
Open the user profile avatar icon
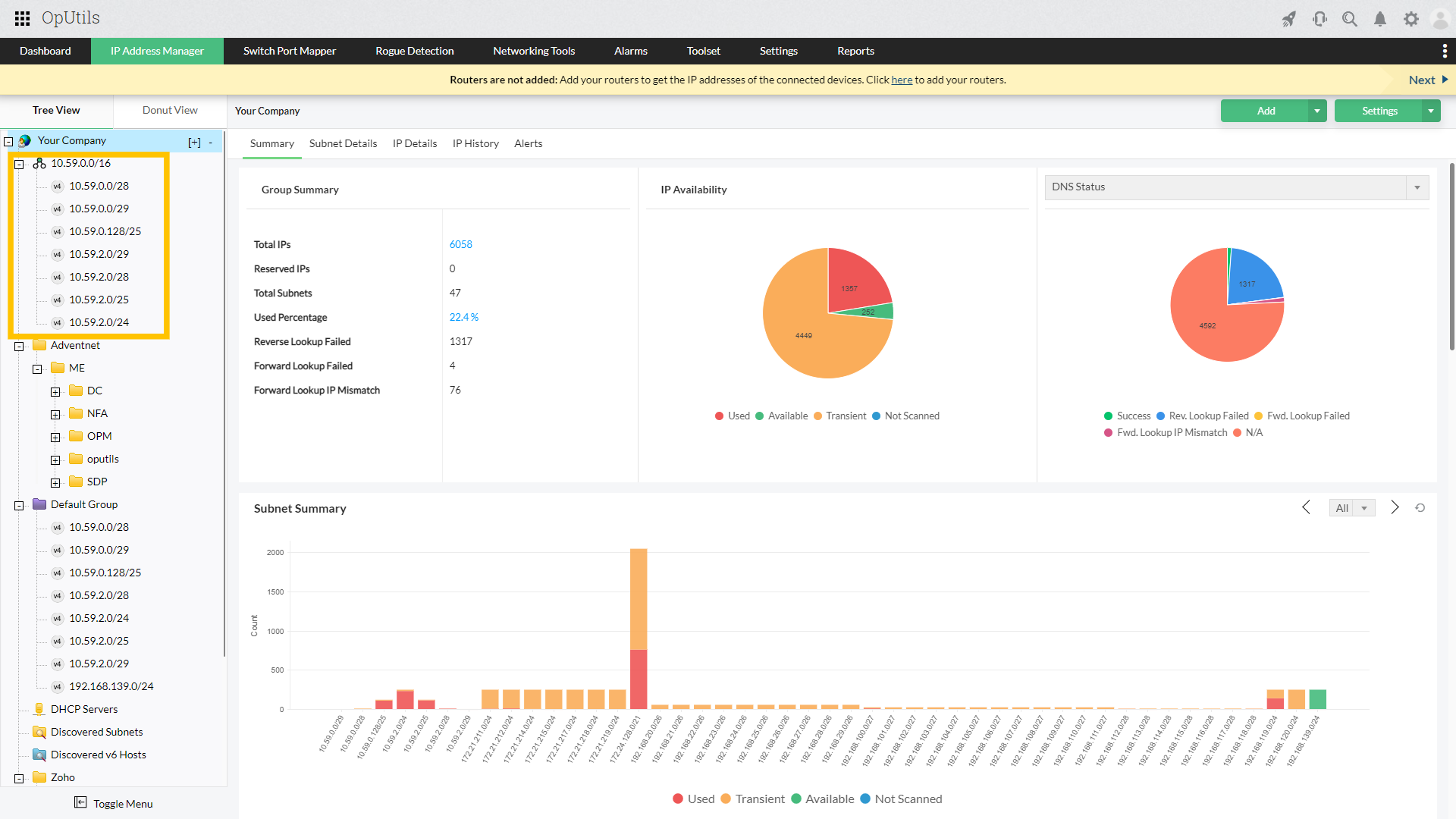pos(1439,19)
